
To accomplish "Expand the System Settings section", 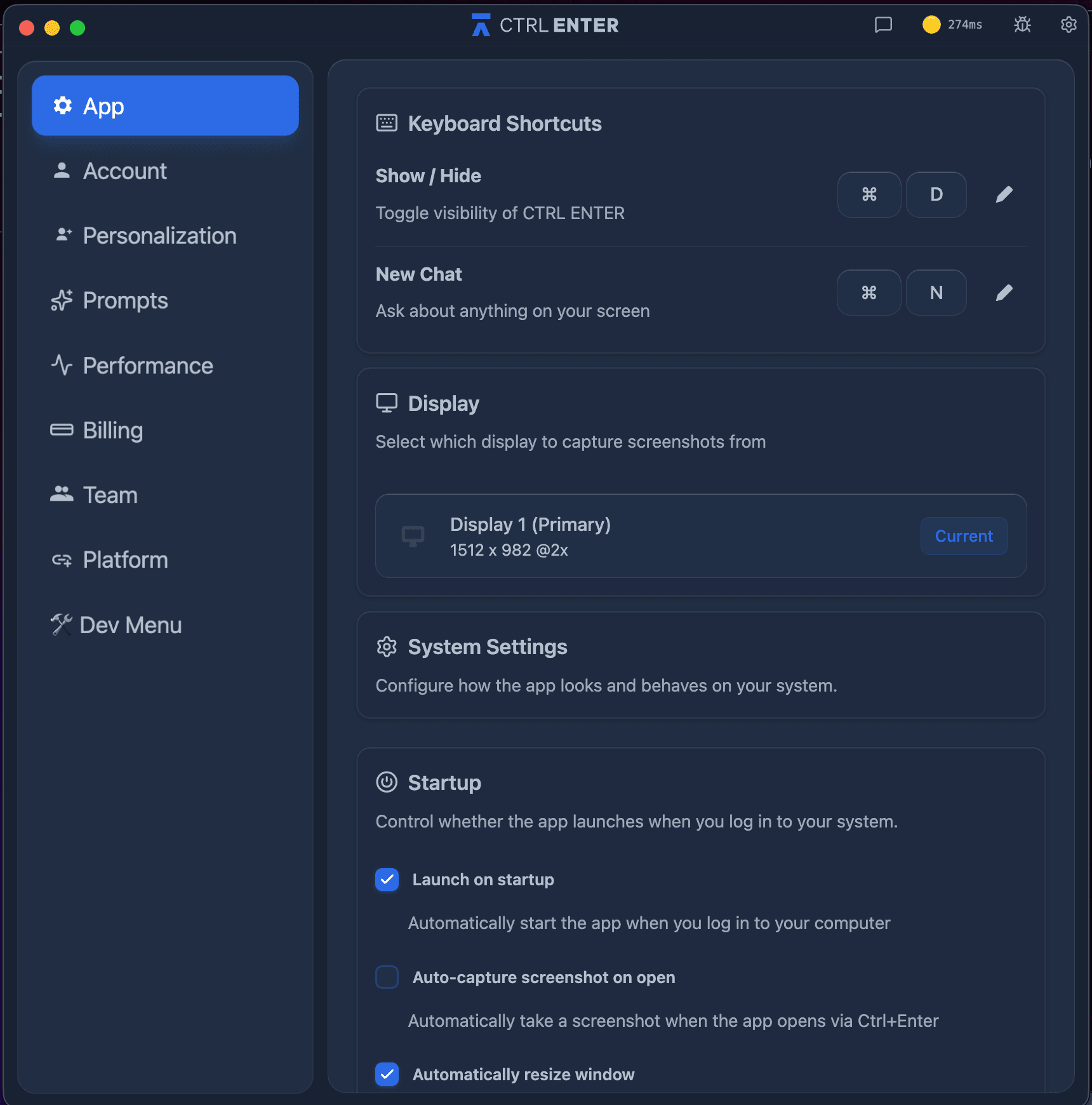I will [487, 647].
